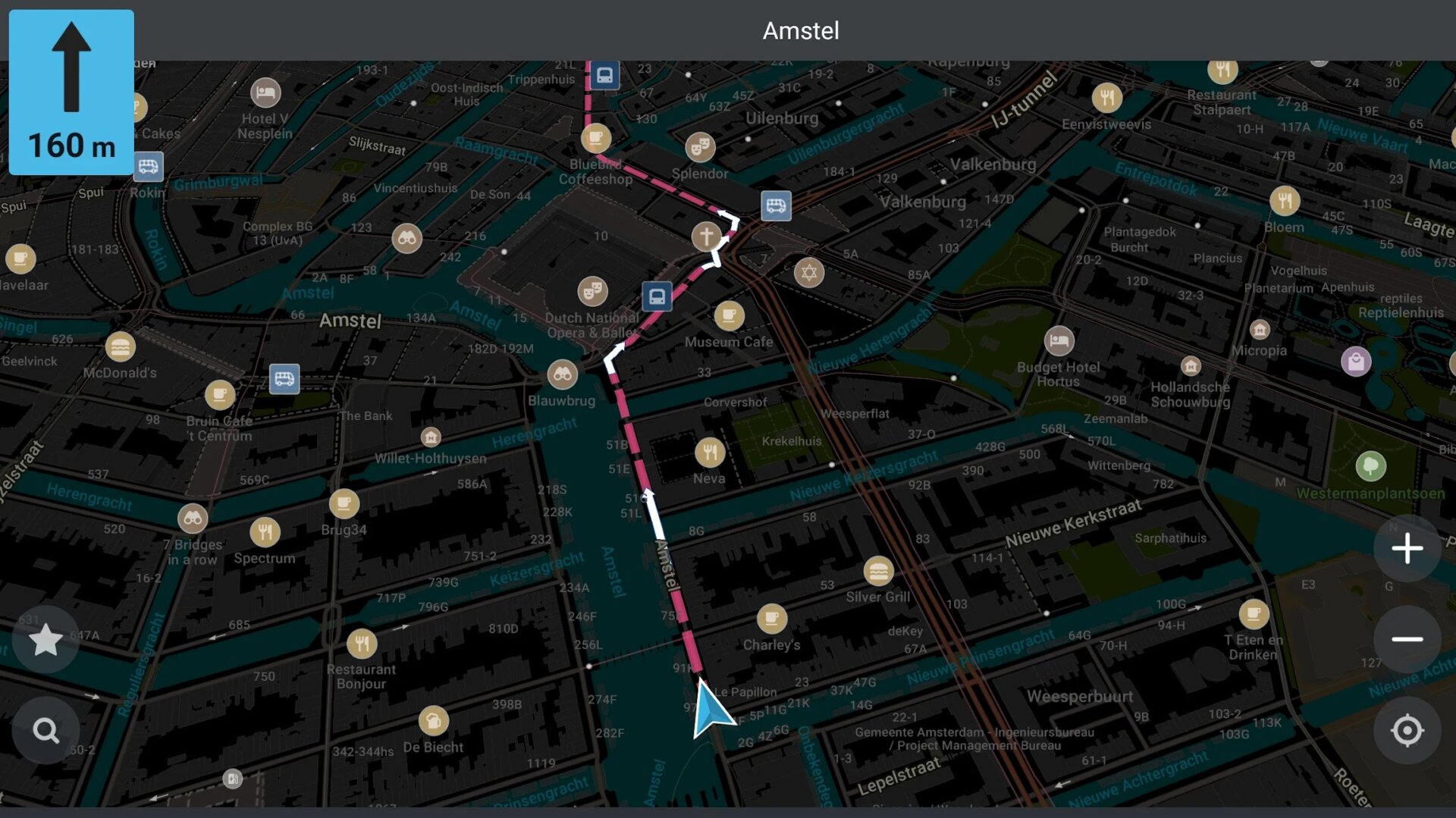Tap the Museum Cafe coffee marker

pos(729,315)
